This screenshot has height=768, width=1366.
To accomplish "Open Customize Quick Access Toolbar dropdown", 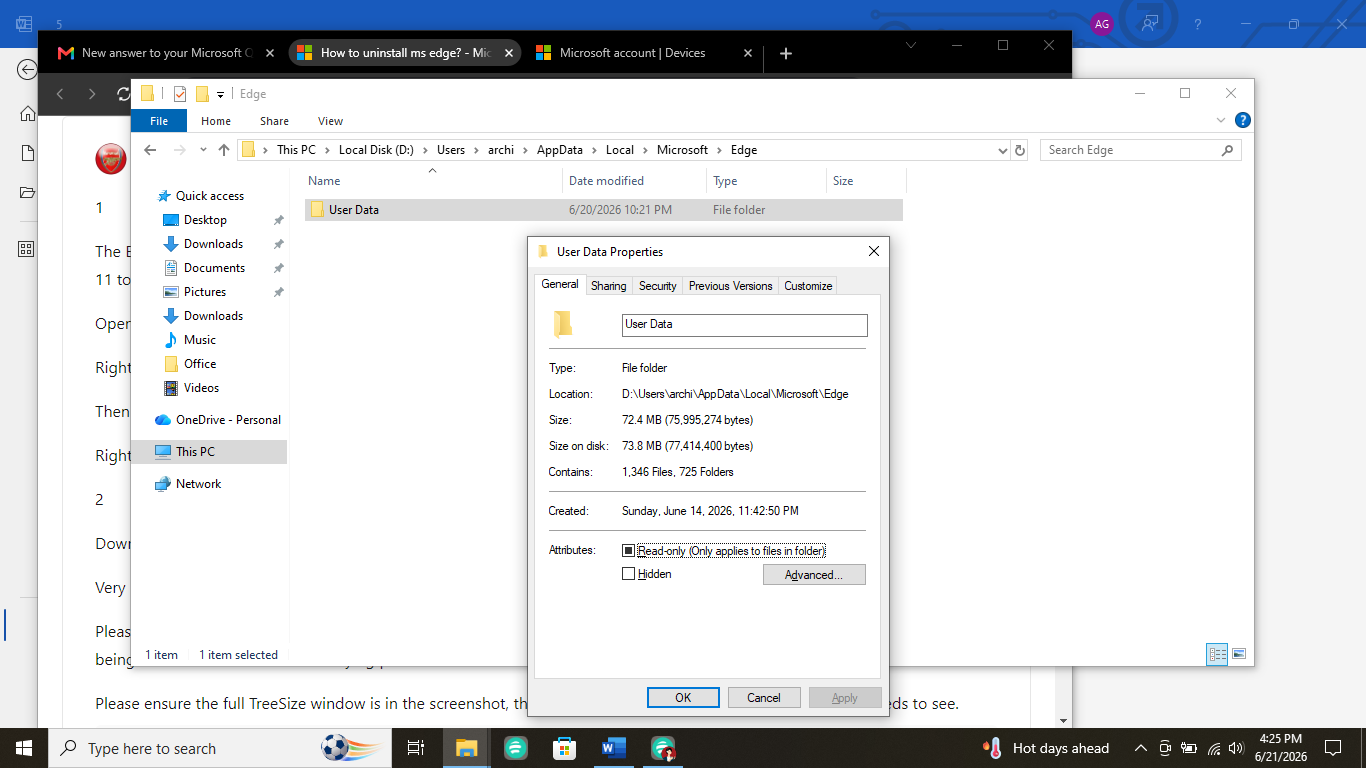I will 220,95.
